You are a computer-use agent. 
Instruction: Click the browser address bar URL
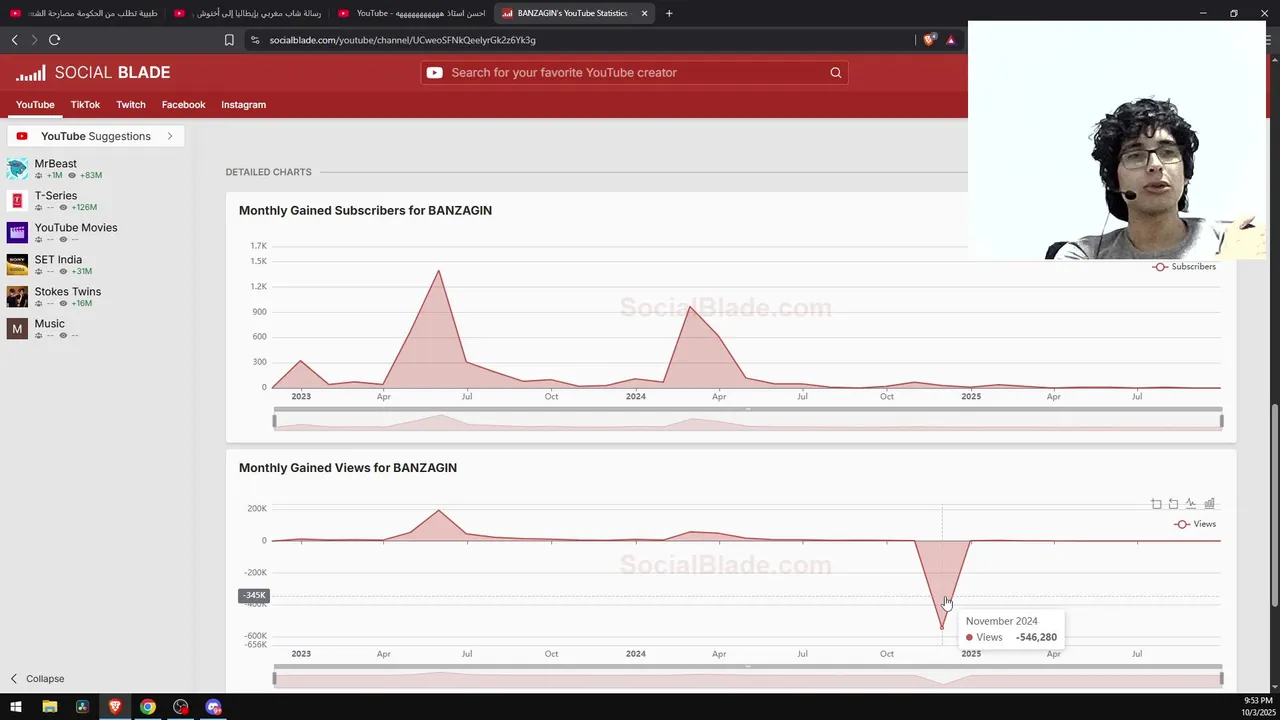coord(402,40)
